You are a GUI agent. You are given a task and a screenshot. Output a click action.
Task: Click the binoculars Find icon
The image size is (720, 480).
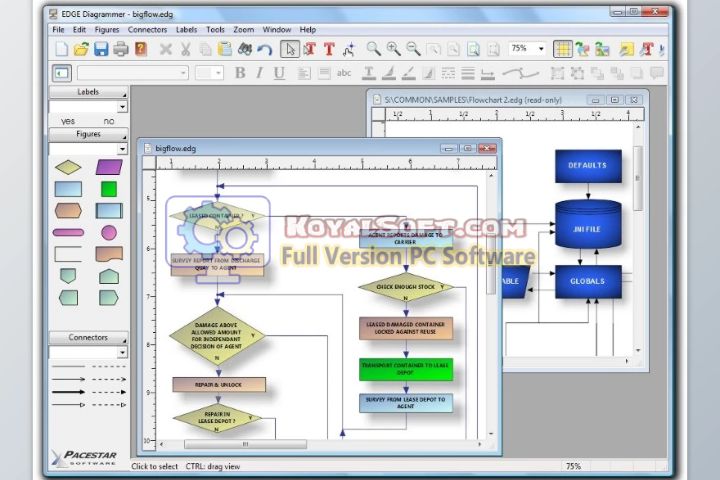pos(244,49)
